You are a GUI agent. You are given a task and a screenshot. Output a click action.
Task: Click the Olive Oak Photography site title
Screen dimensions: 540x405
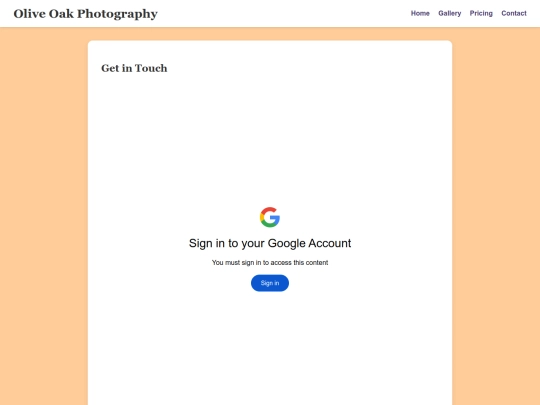[85, 14]
